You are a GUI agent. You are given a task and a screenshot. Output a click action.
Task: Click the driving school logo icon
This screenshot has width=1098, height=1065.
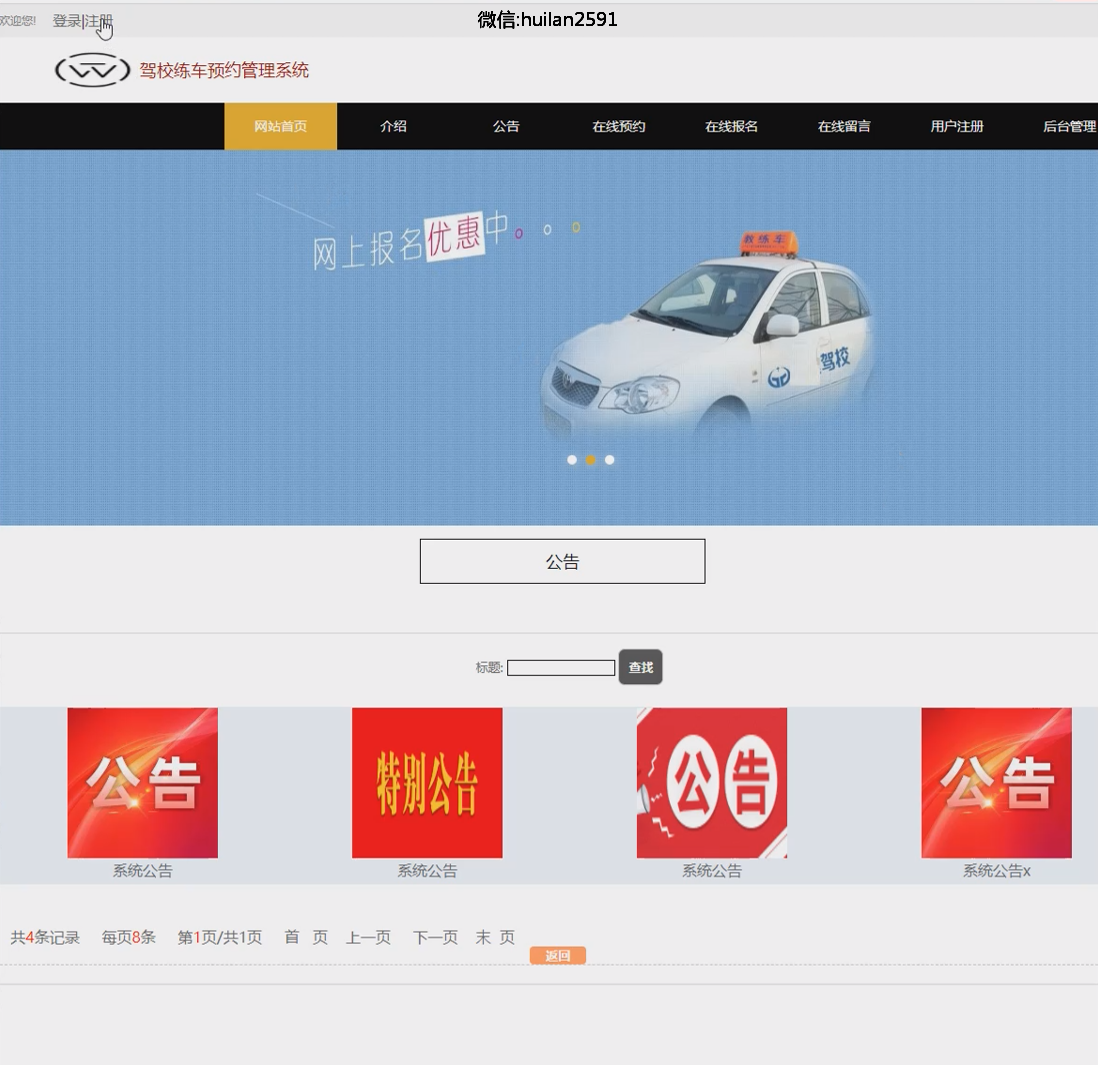point(92,70)
